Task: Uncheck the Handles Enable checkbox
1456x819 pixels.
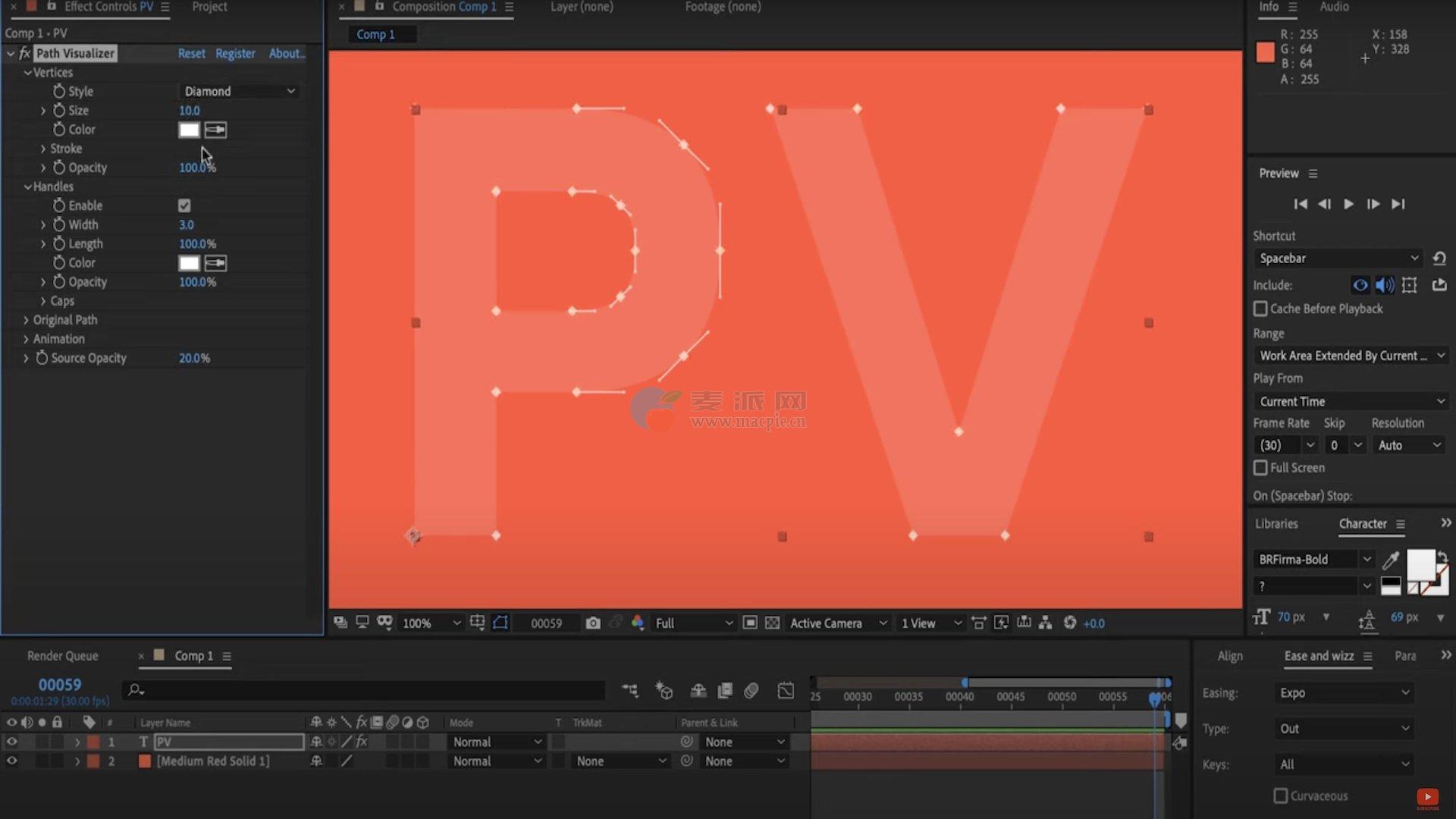Action: (x=184, y=206)
